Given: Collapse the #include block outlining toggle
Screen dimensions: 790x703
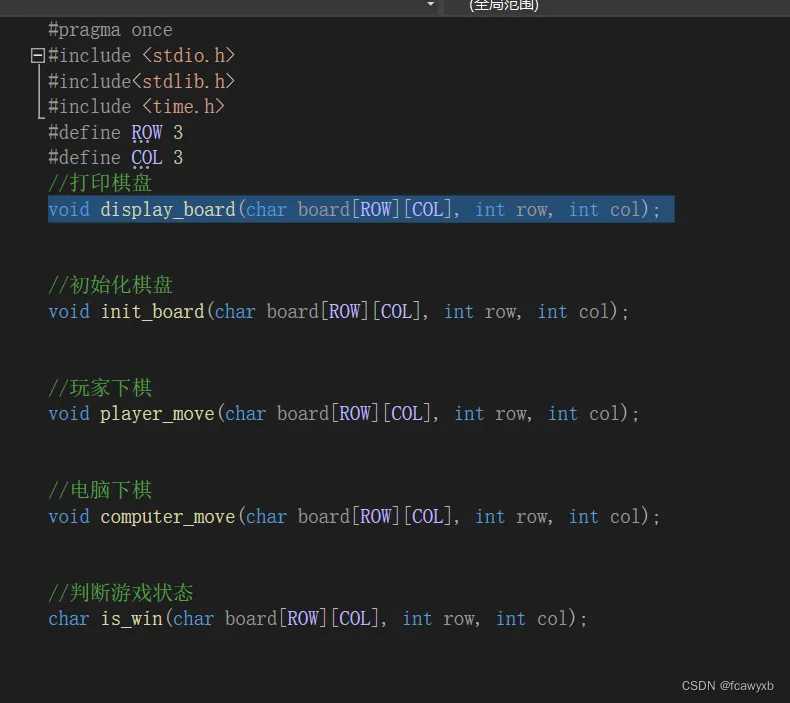Looking at the screenshot, I should (38, 55).
